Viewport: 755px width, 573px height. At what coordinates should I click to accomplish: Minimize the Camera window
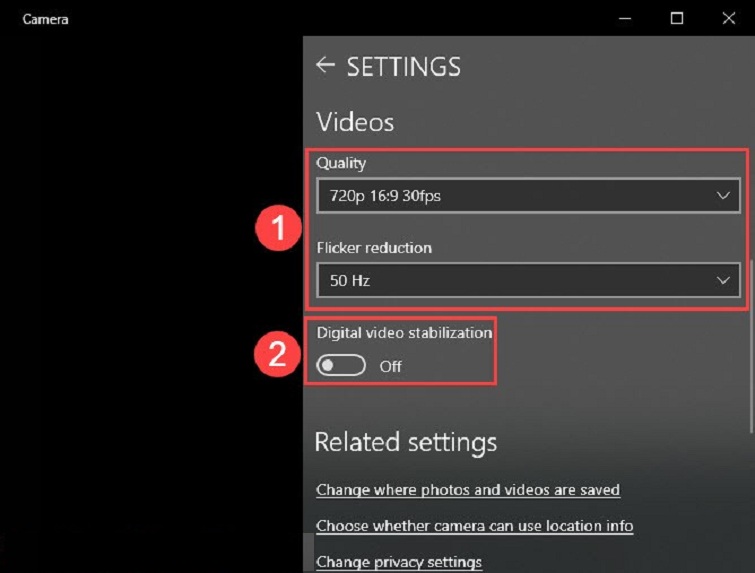click(625, 18)
